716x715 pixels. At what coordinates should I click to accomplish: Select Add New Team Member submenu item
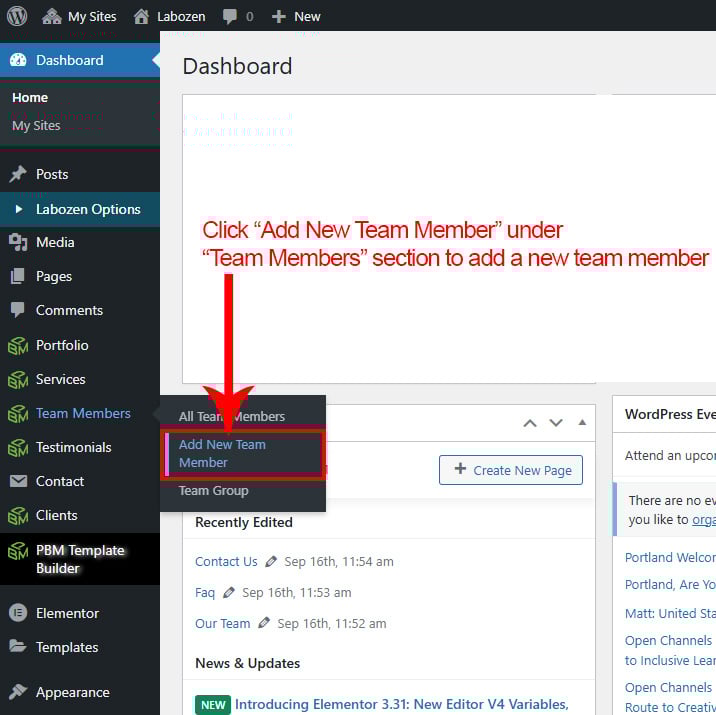[x=222, y=454]
